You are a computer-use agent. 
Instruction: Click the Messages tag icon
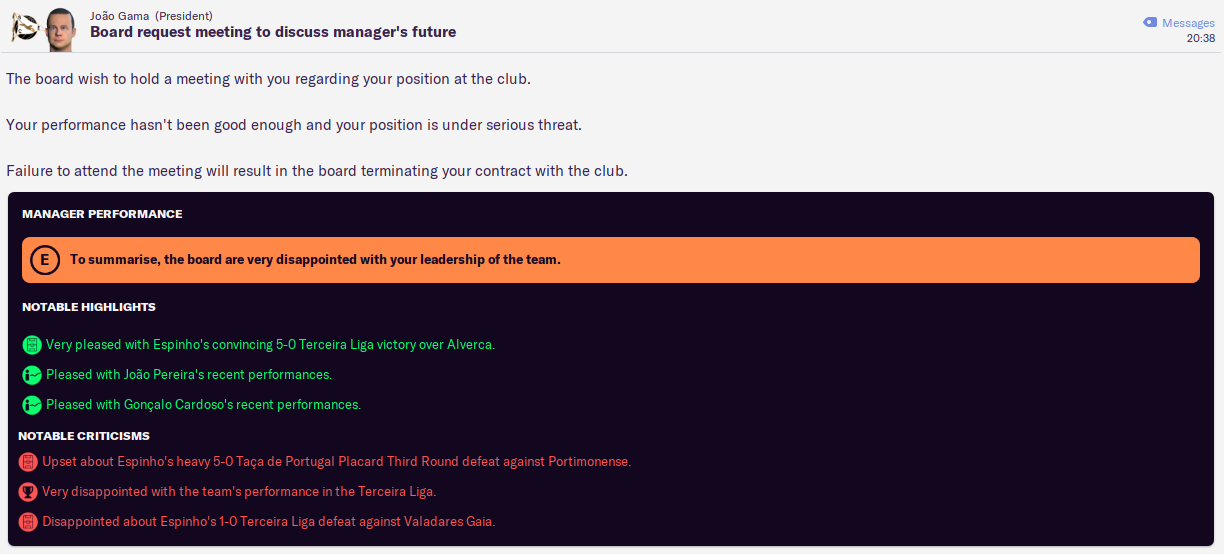point(1150,22)
